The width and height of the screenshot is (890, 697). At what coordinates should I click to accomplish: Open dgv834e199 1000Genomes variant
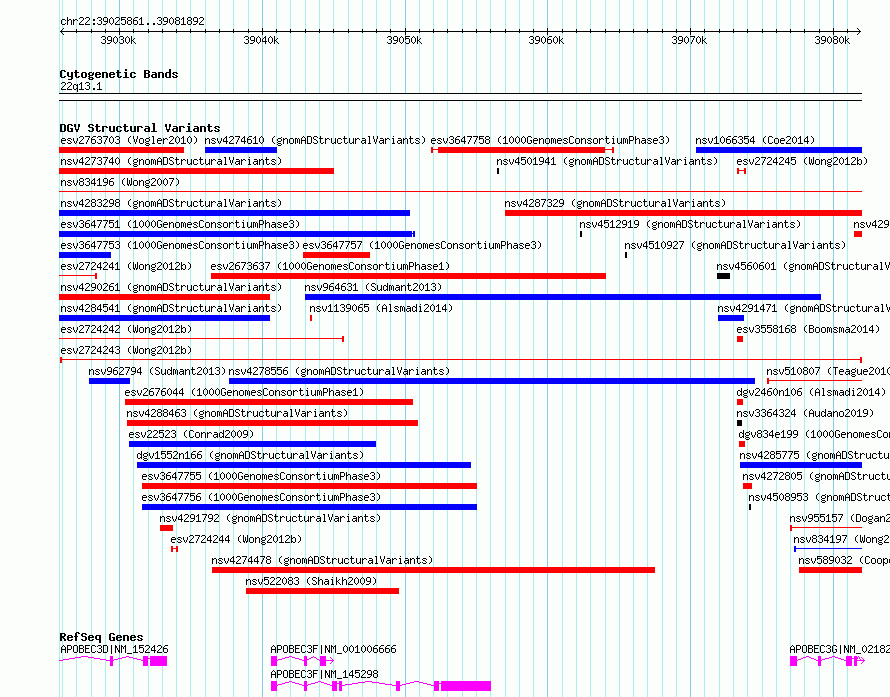pos(814,434)
